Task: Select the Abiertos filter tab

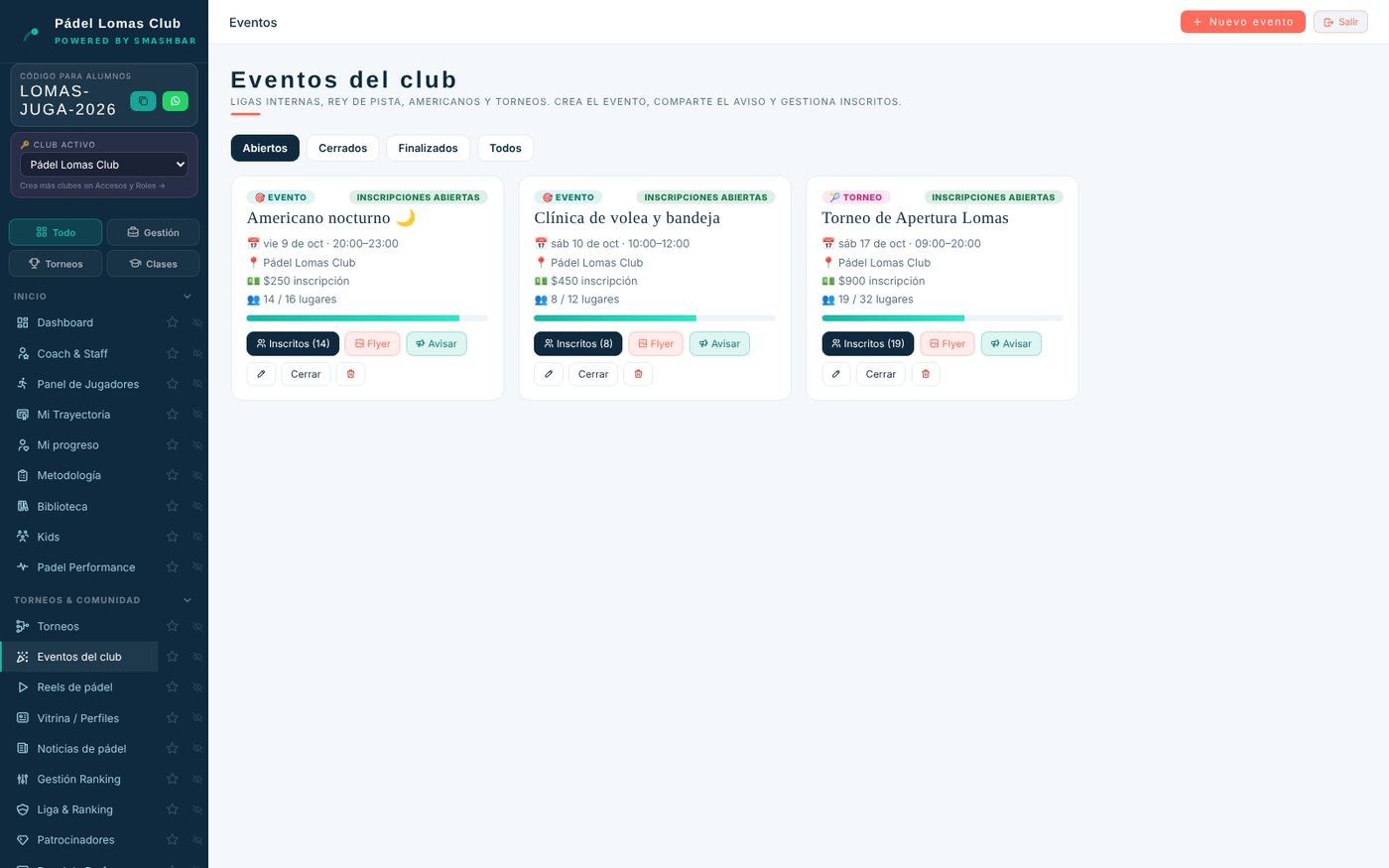Action: click(265, 148)
